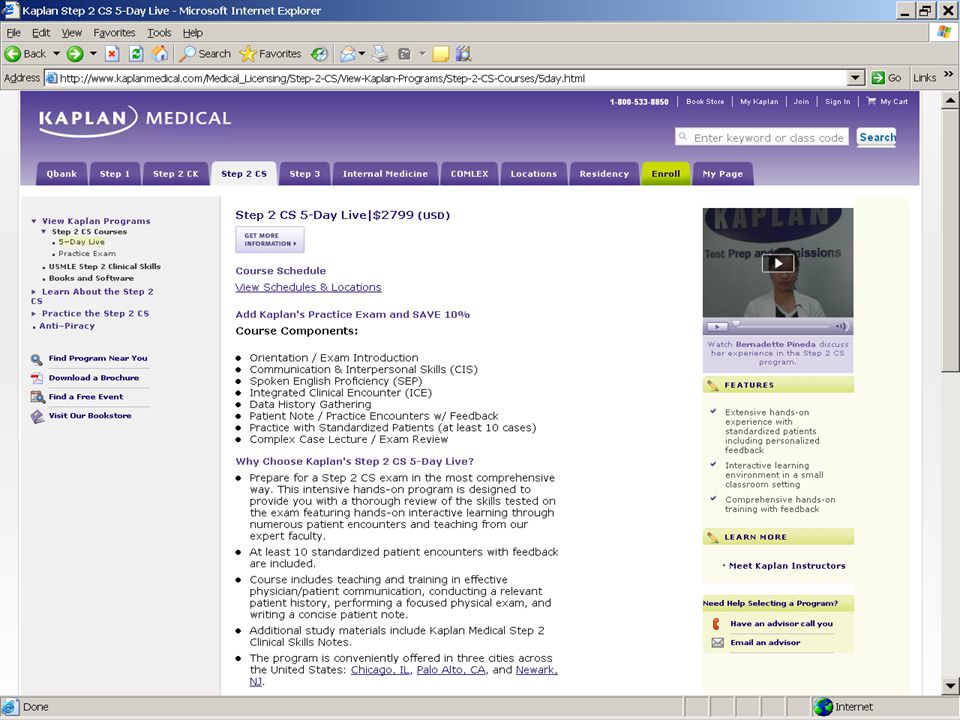Open the Back button history dropdown

coord(56,54)
